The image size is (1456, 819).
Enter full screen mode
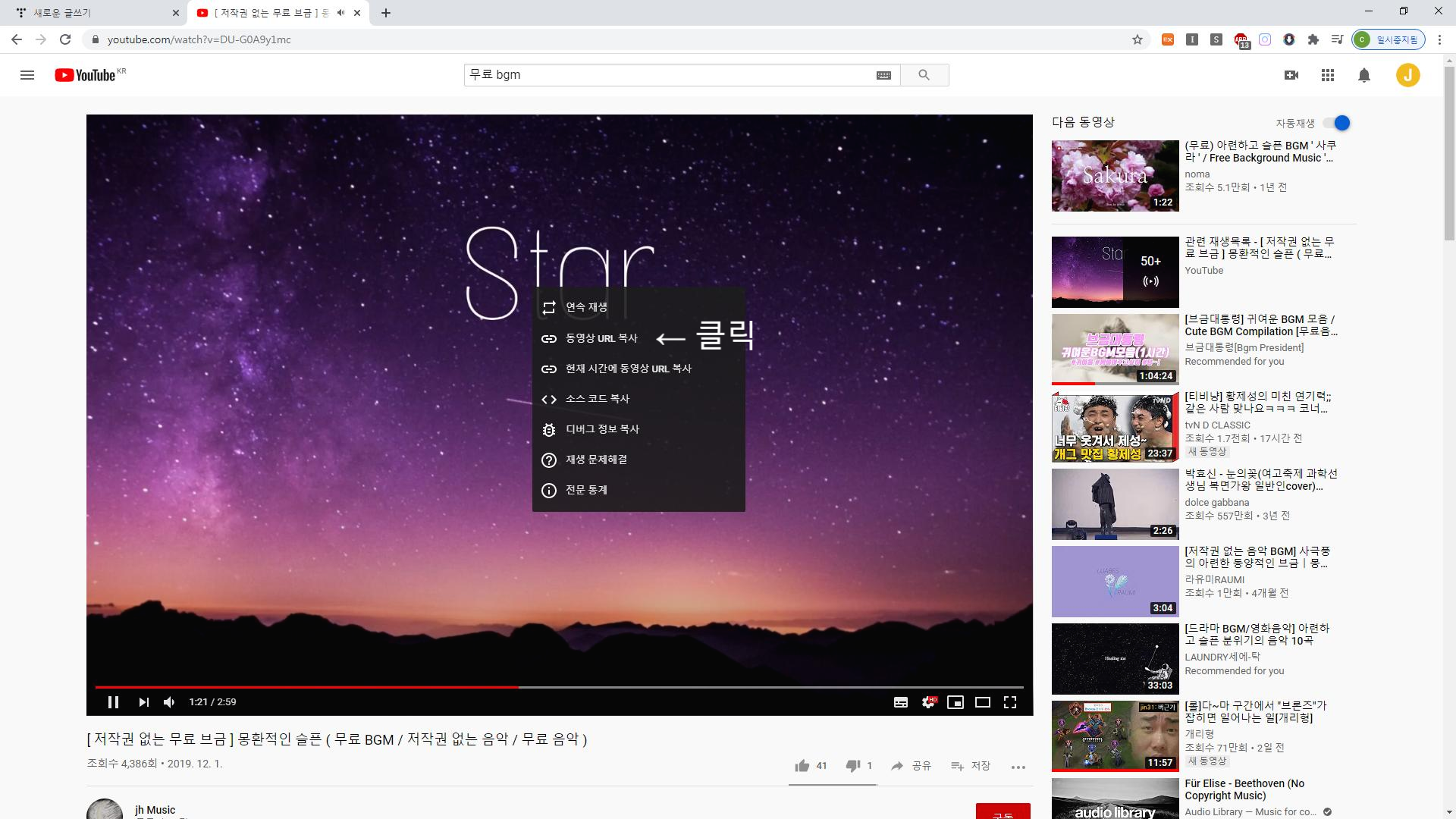[1010, 702]
